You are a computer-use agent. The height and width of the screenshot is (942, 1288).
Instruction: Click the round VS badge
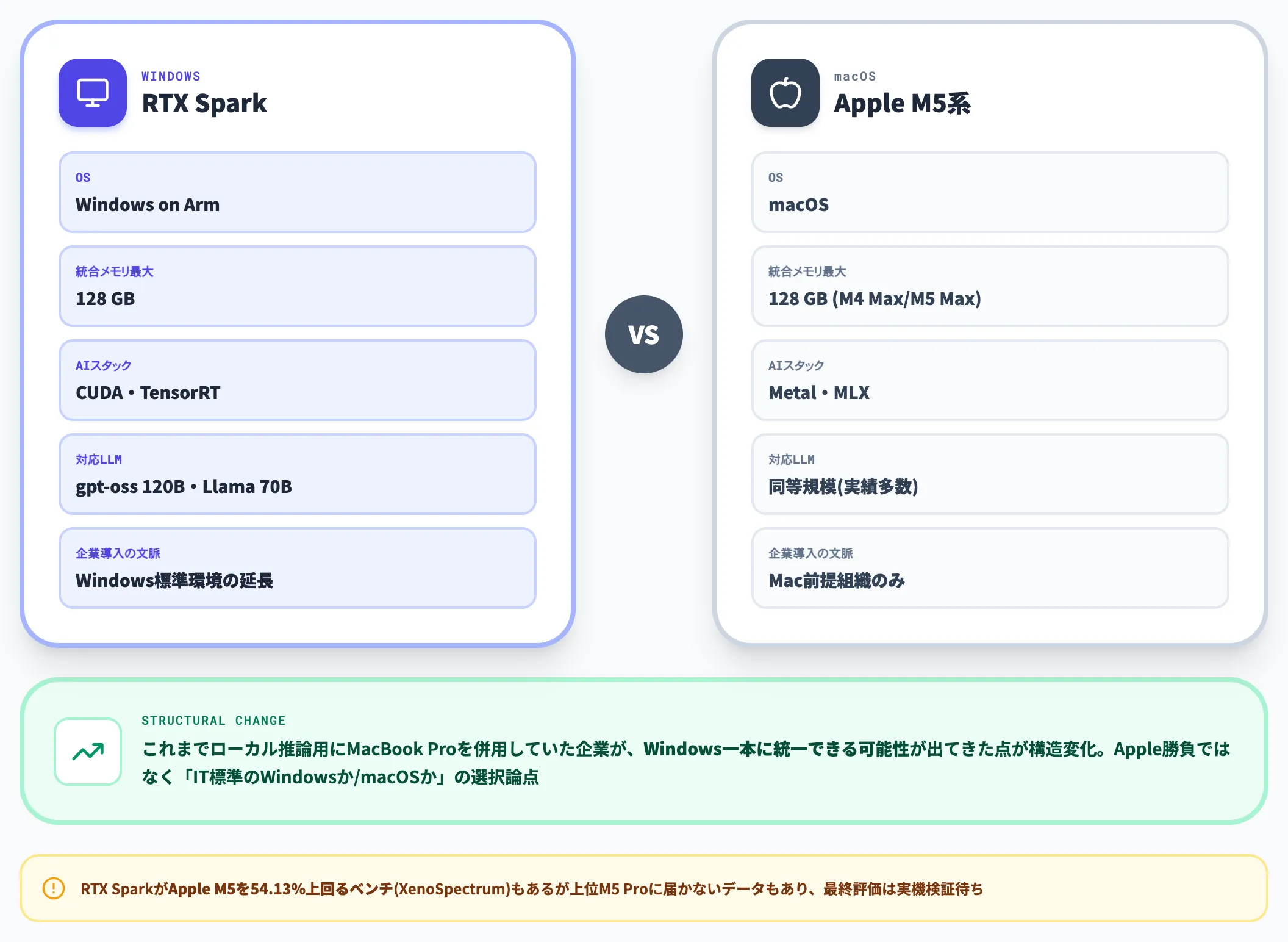644,334
